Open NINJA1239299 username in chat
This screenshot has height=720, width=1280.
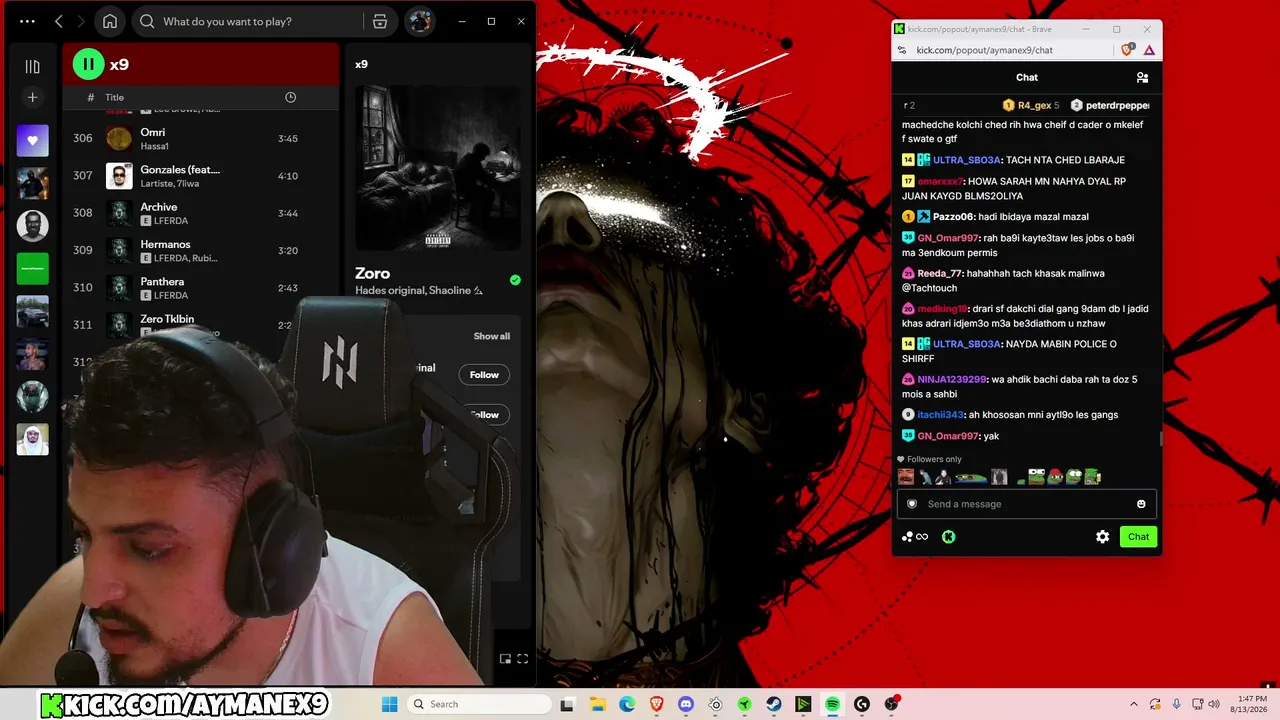(x=951, y=380)
